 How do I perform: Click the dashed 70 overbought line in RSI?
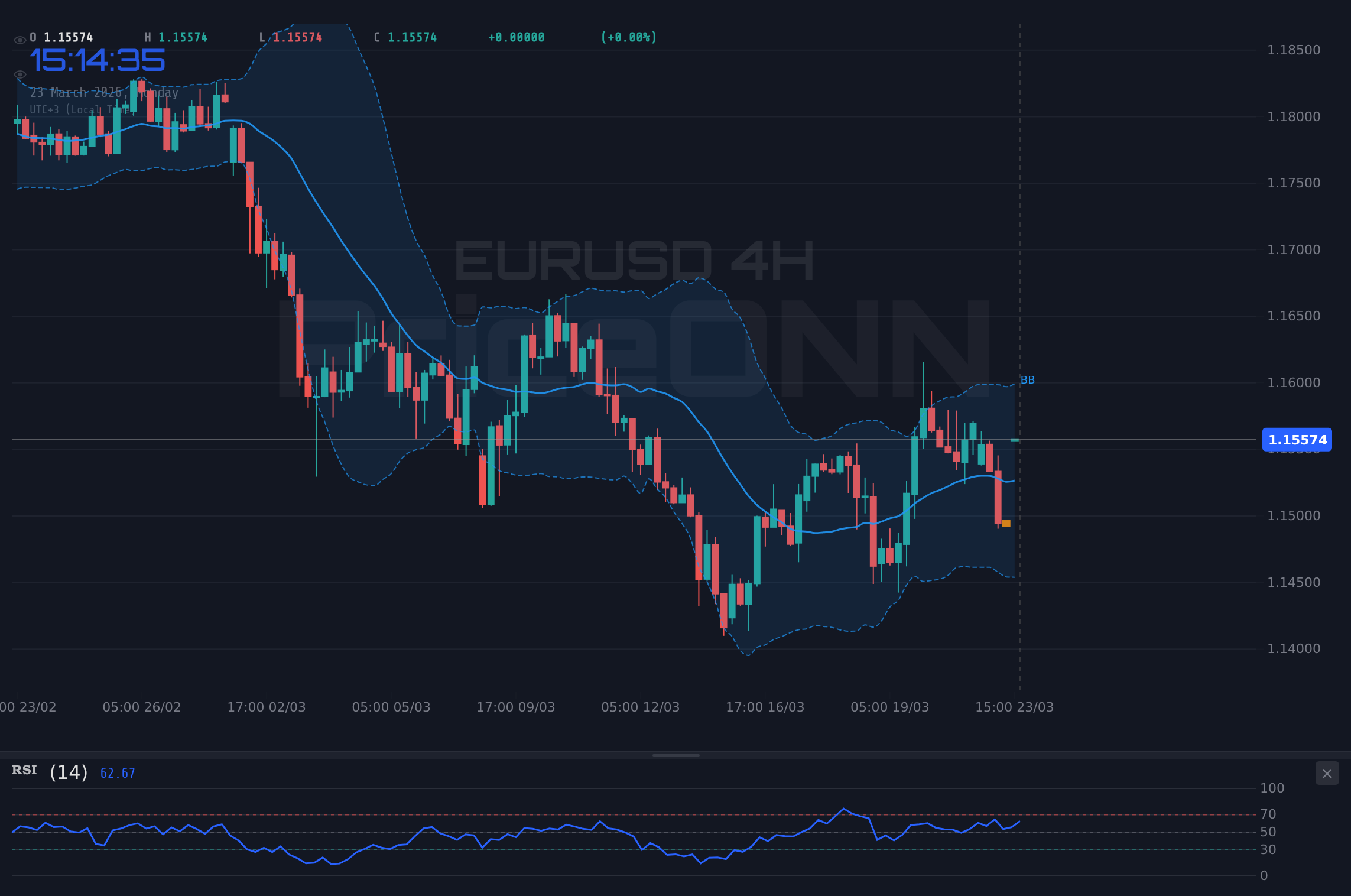tap(591, 814)
